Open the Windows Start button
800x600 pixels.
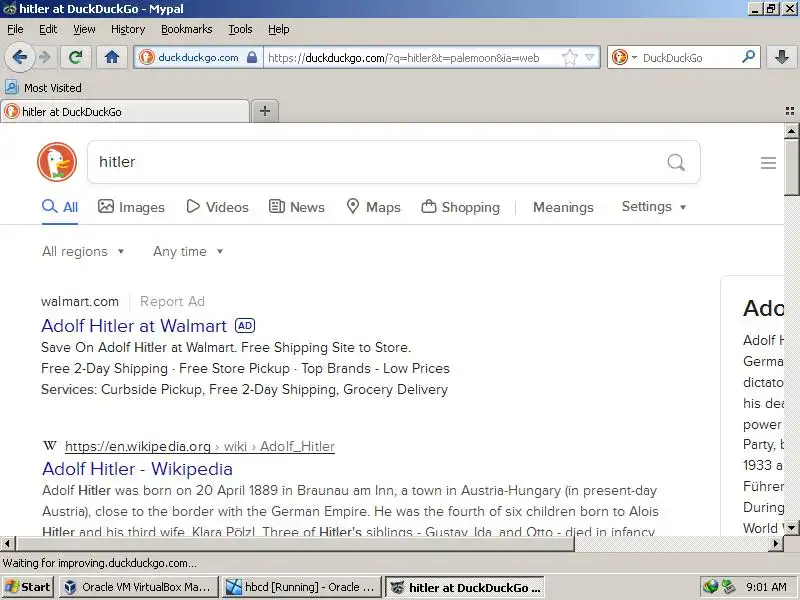[27, 587]
